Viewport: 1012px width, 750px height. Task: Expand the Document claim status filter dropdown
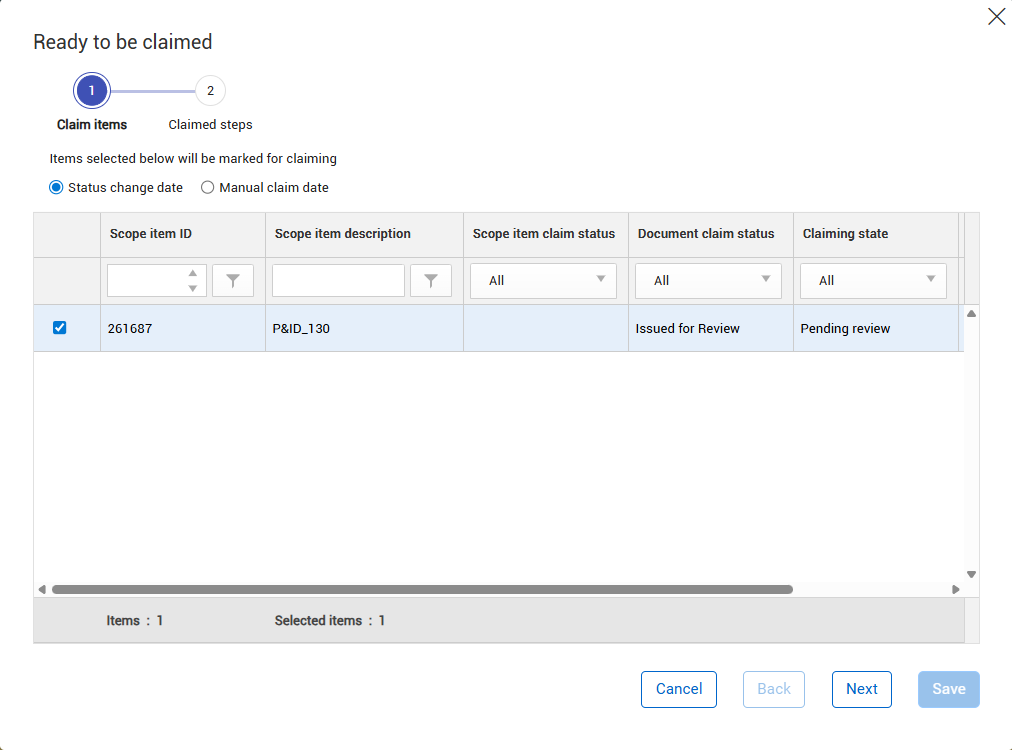point(708,281)
